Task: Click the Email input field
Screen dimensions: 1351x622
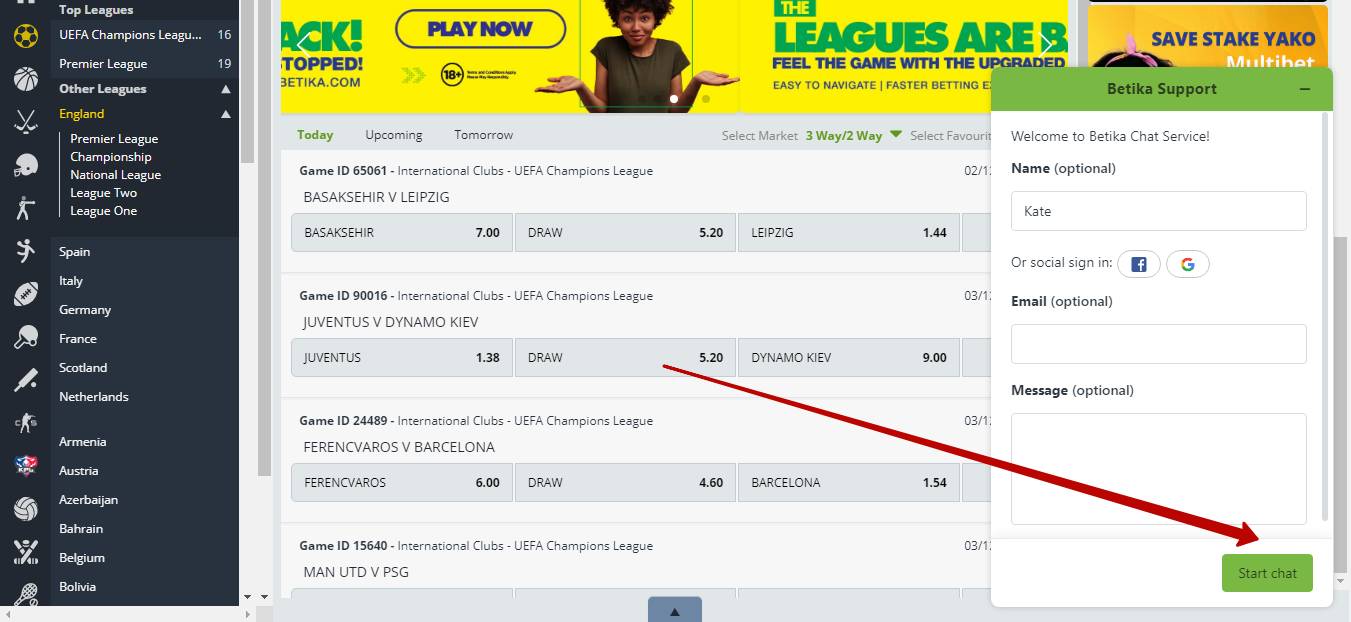Action: [1158, 344]
